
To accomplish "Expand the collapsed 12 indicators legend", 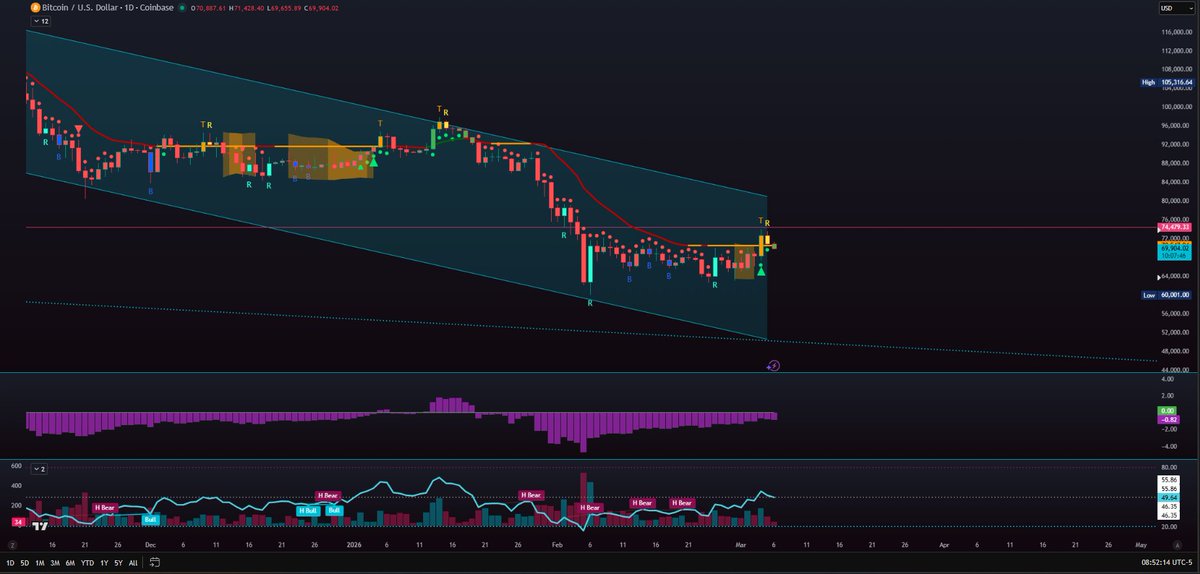I will point(39,23).
